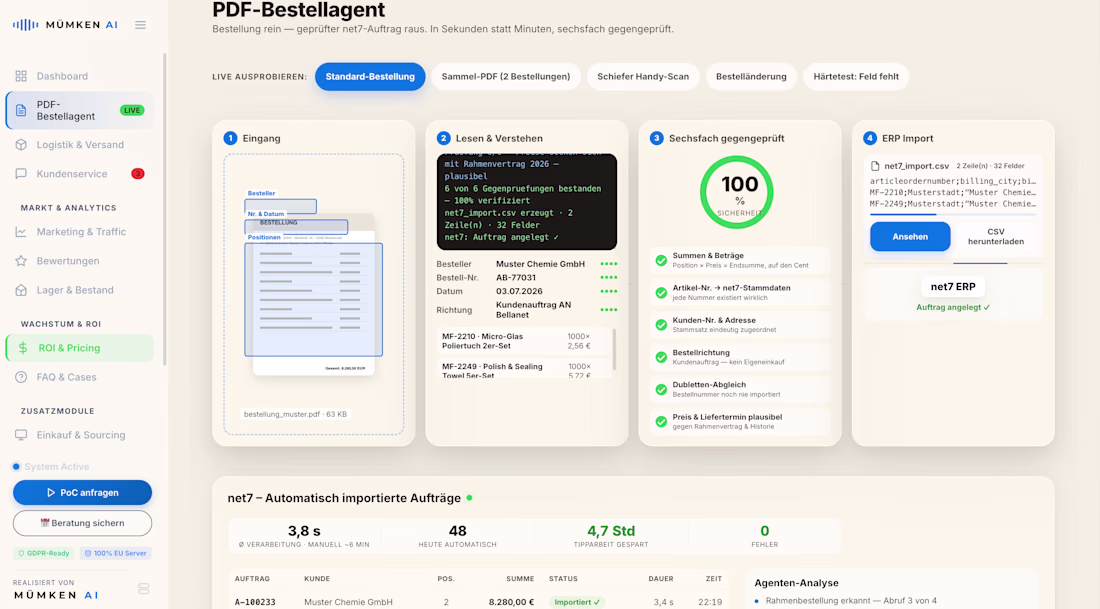Click the Marketing & Traffic chart icon
This screenshot has width=1100, height=609.
tap(21, 232)
